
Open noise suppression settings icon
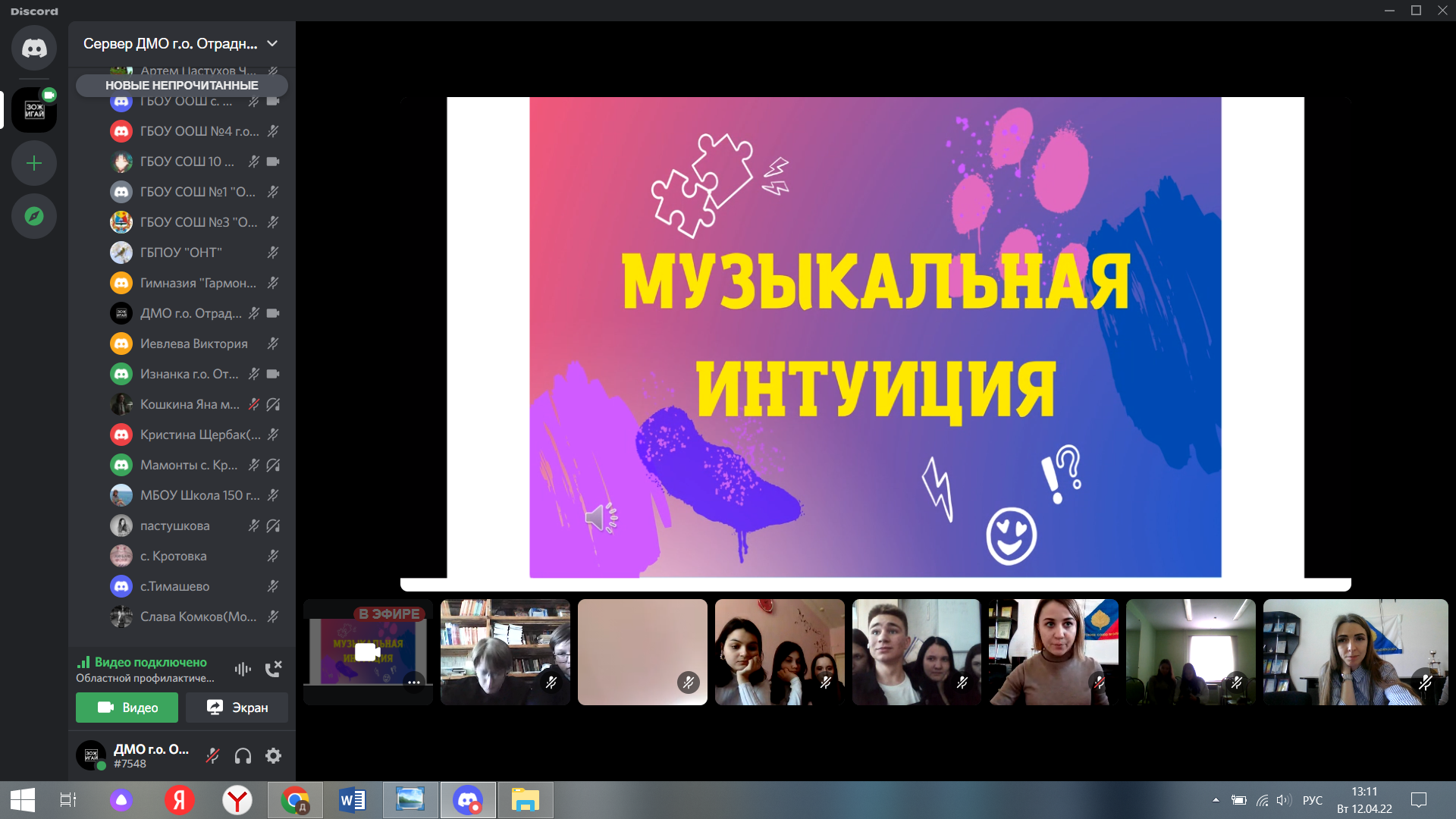pos(243,669)
